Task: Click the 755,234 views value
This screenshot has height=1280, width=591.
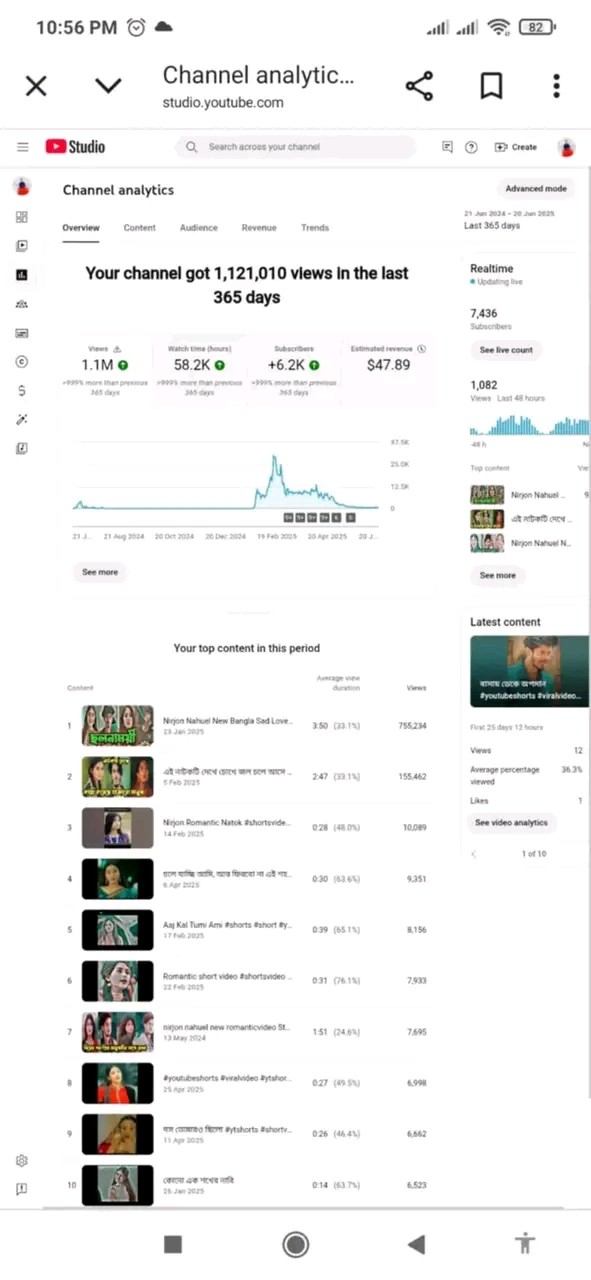Action: 411,726
